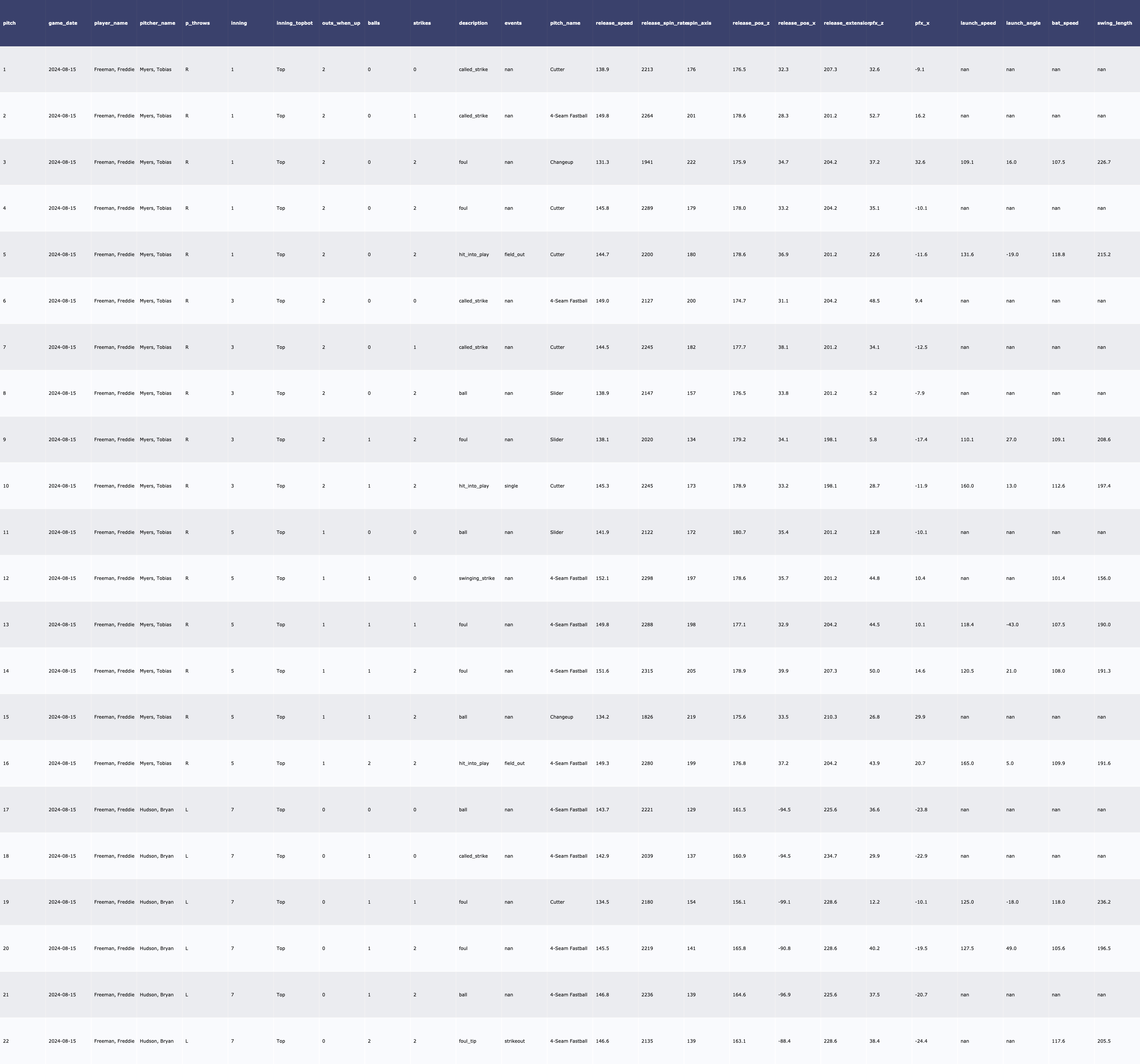Click the game_date column header
This screenshot has height=1064, width=1140.
coord(62,23)
